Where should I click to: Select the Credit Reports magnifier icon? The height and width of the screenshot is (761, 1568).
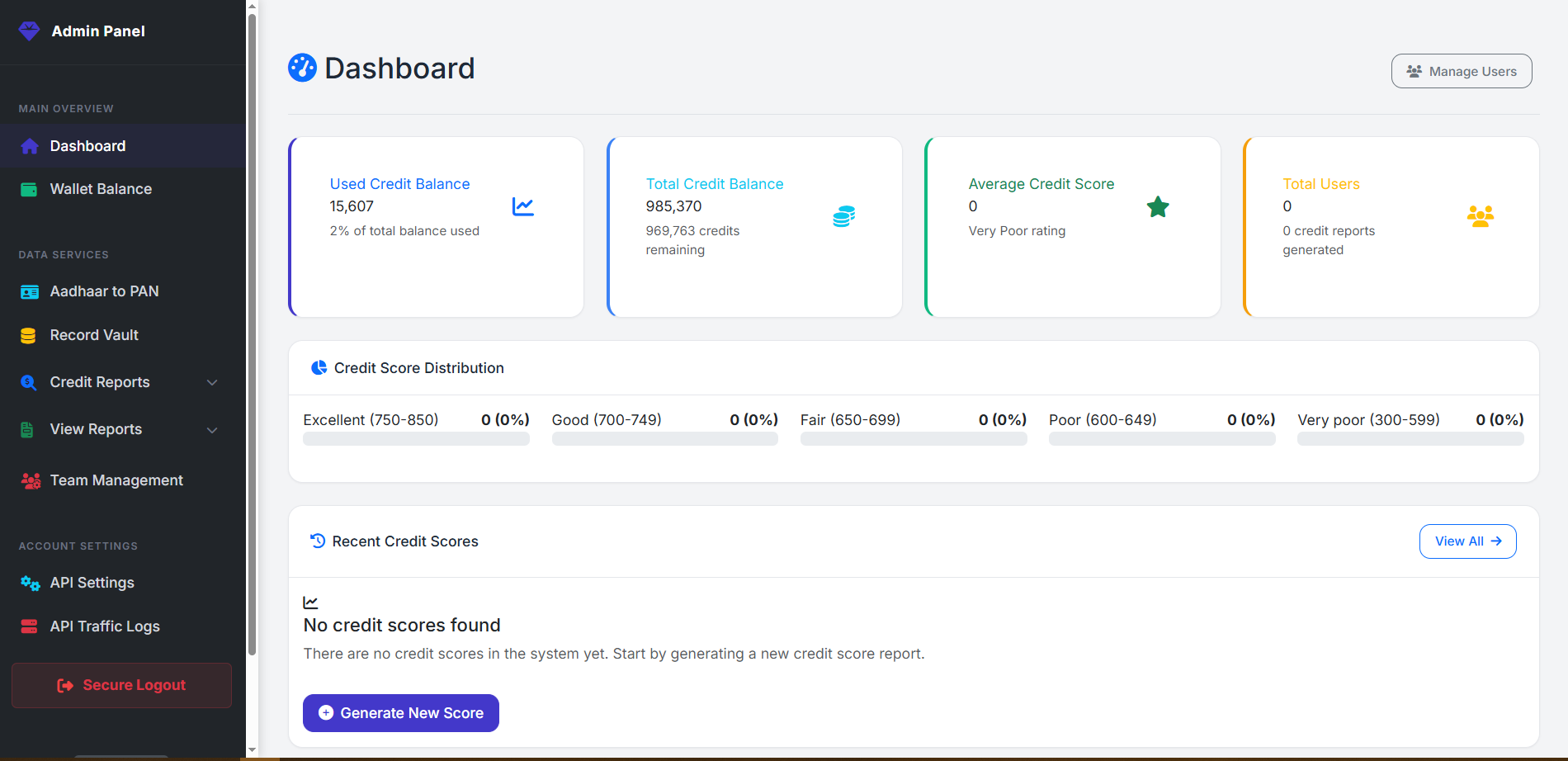28,382
